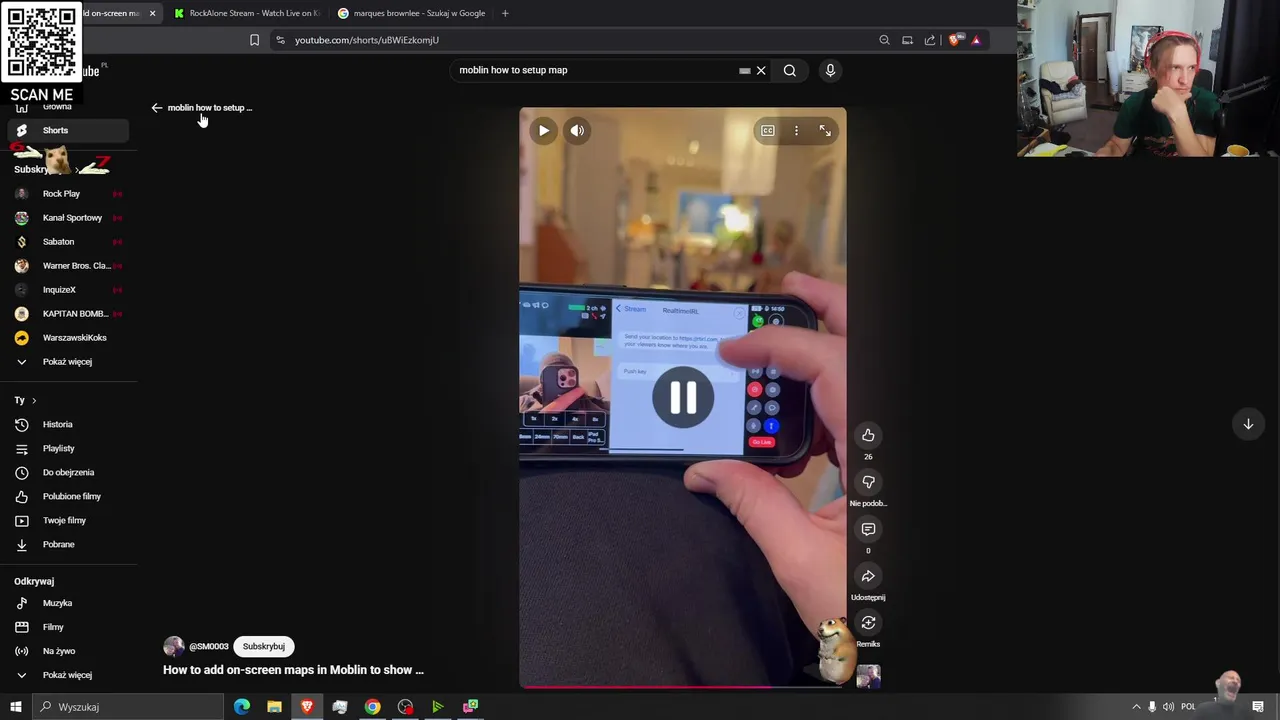Focus the 'moblin how to setup map' search field
1280x720 pixels.
[x=597, y=70]
